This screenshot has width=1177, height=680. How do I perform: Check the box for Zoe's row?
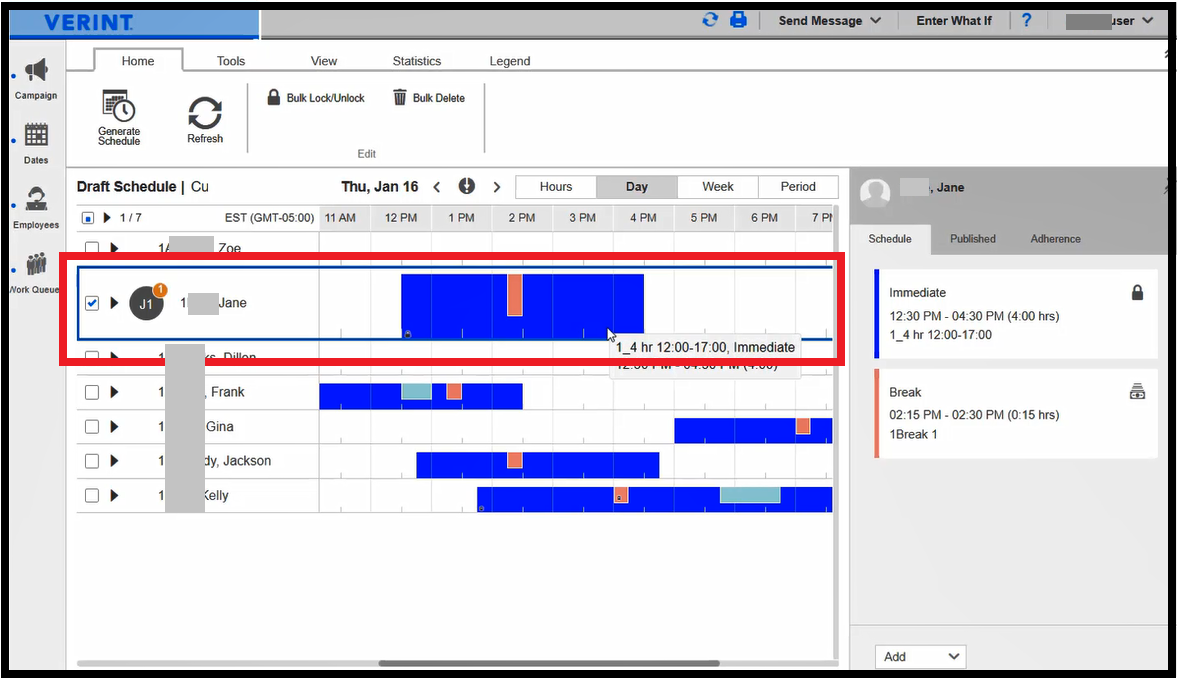coord(92,247)
